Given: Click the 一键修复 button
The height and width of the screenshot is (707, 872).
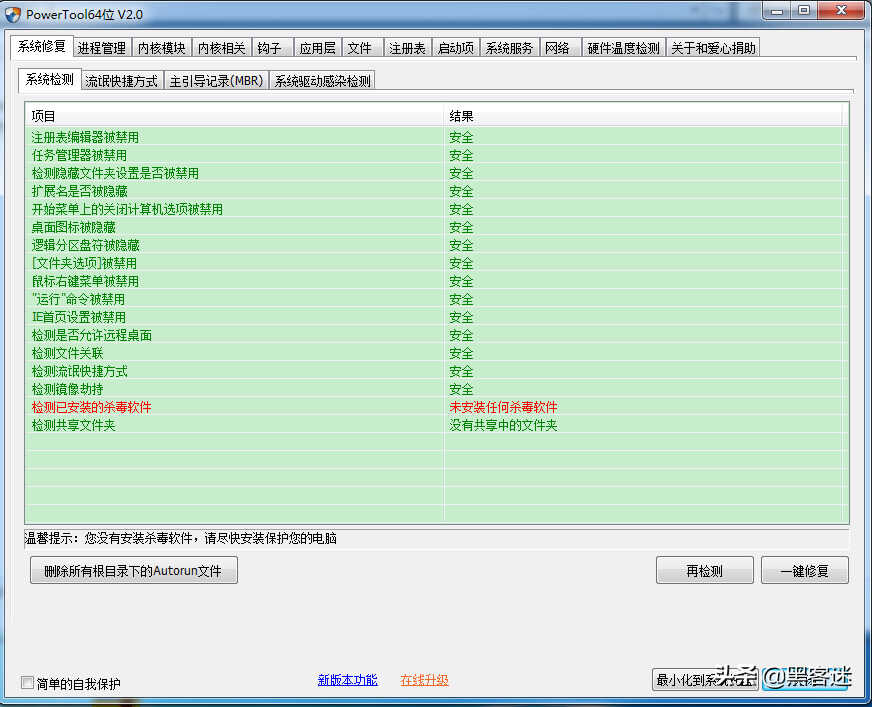Looking at the screenshot, I should tap(805, 570).
